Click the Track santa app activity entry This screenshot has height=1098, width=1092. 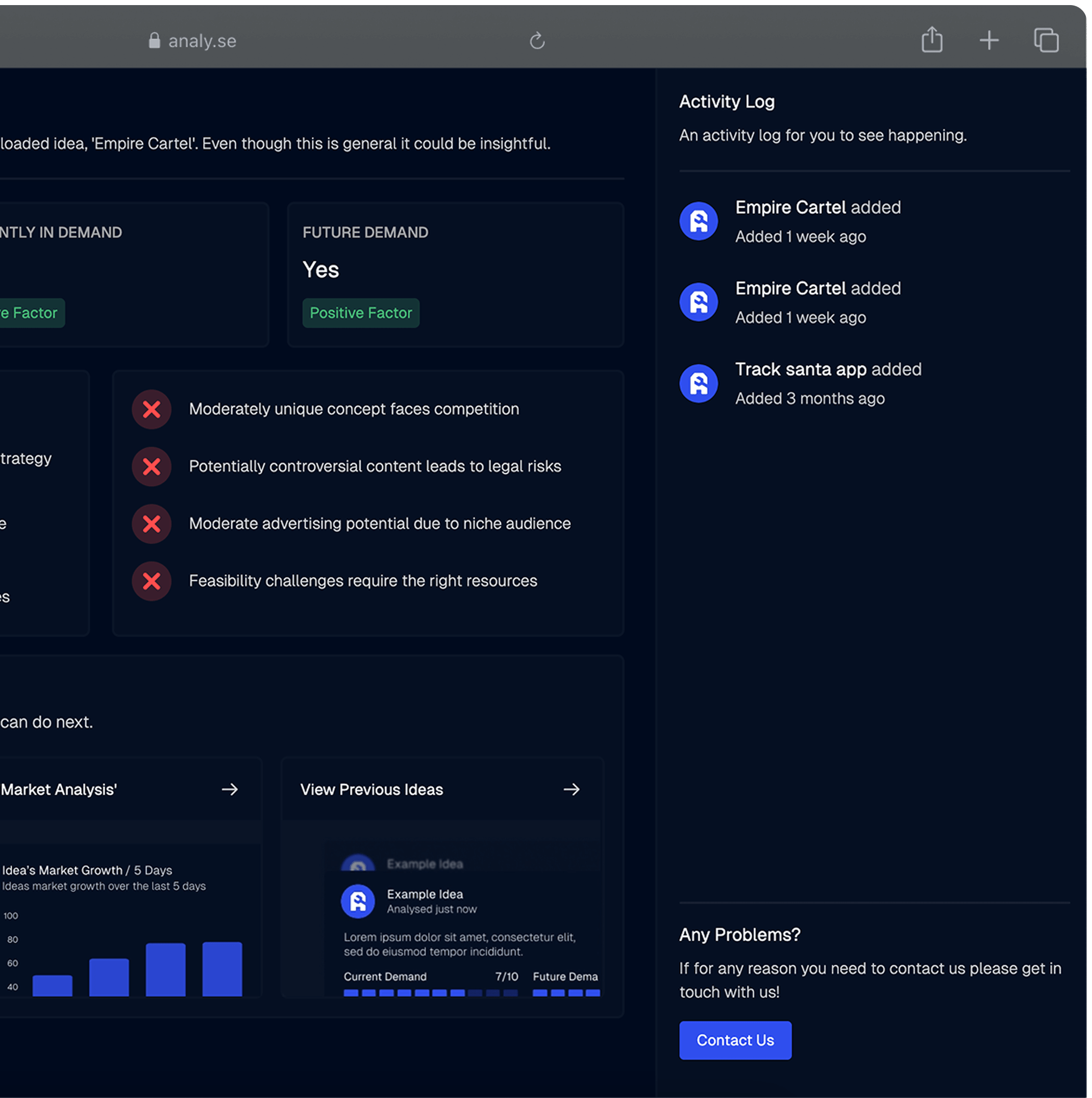click(x=828, y=370)
